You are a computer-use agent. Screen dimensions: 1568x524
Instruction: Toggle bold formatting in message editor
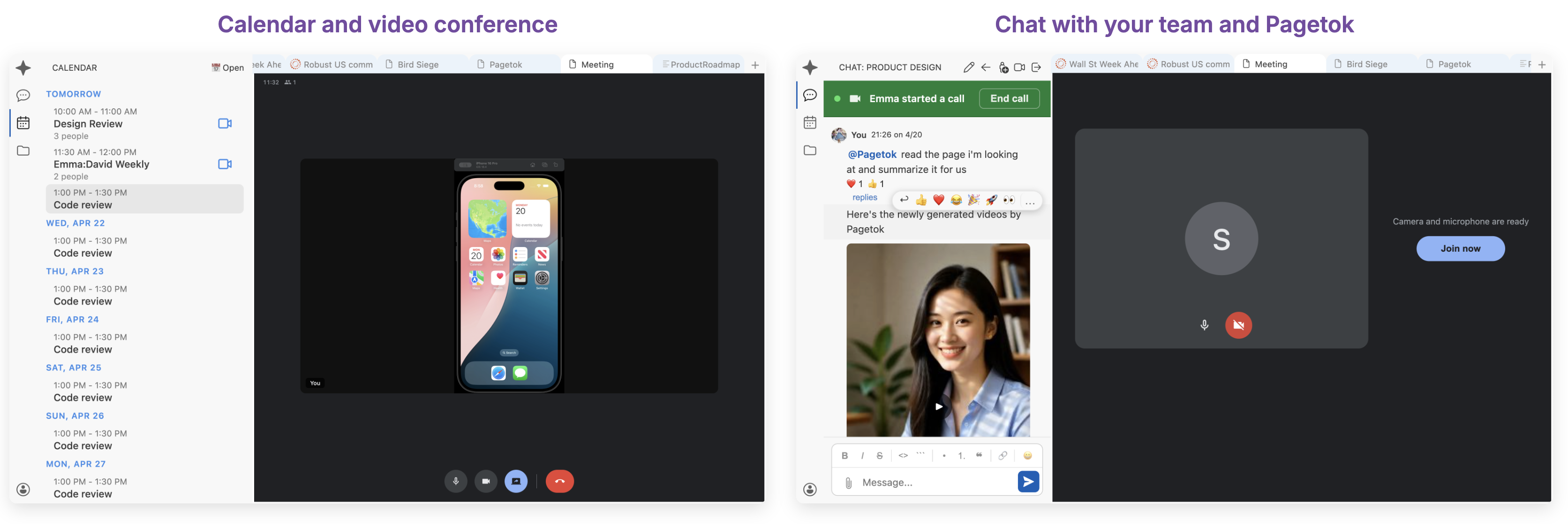[844, 456]
